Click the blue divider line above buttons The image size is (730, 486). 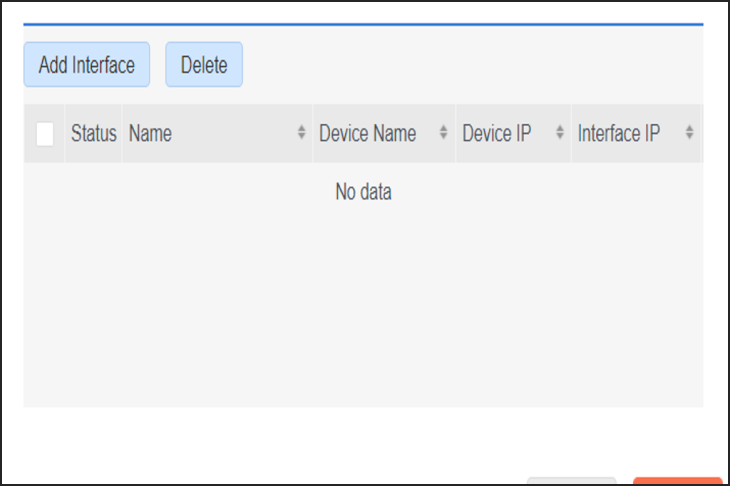pyautogui.click(x=363, y=23)
